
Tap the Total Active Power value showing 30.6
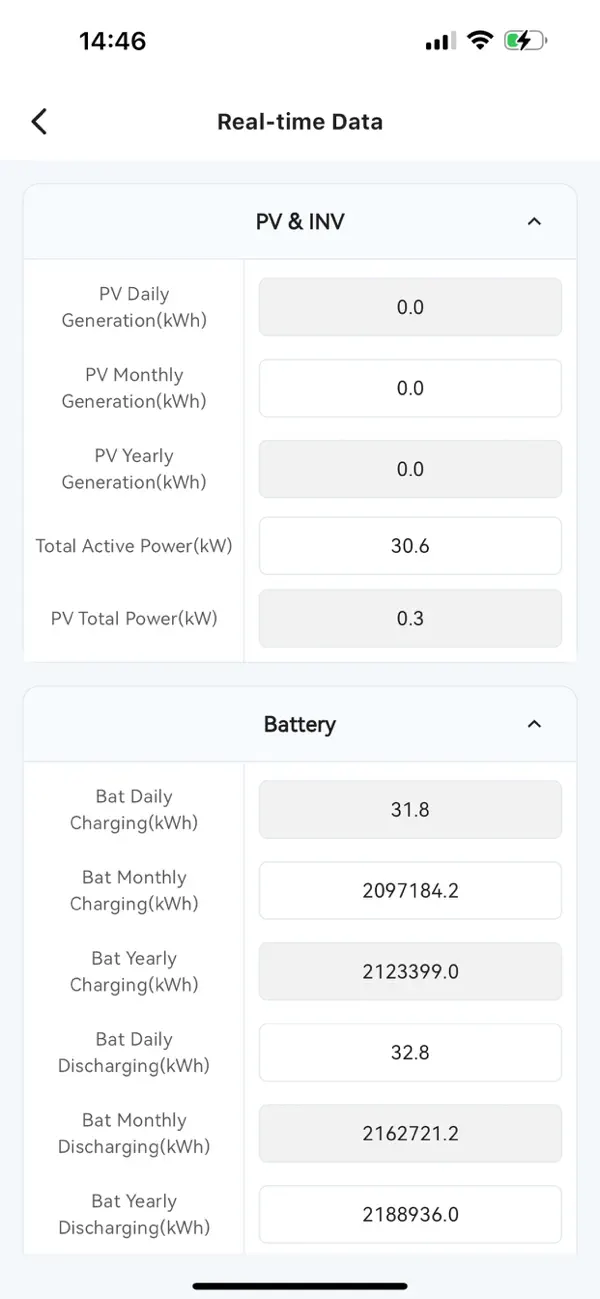410,545
